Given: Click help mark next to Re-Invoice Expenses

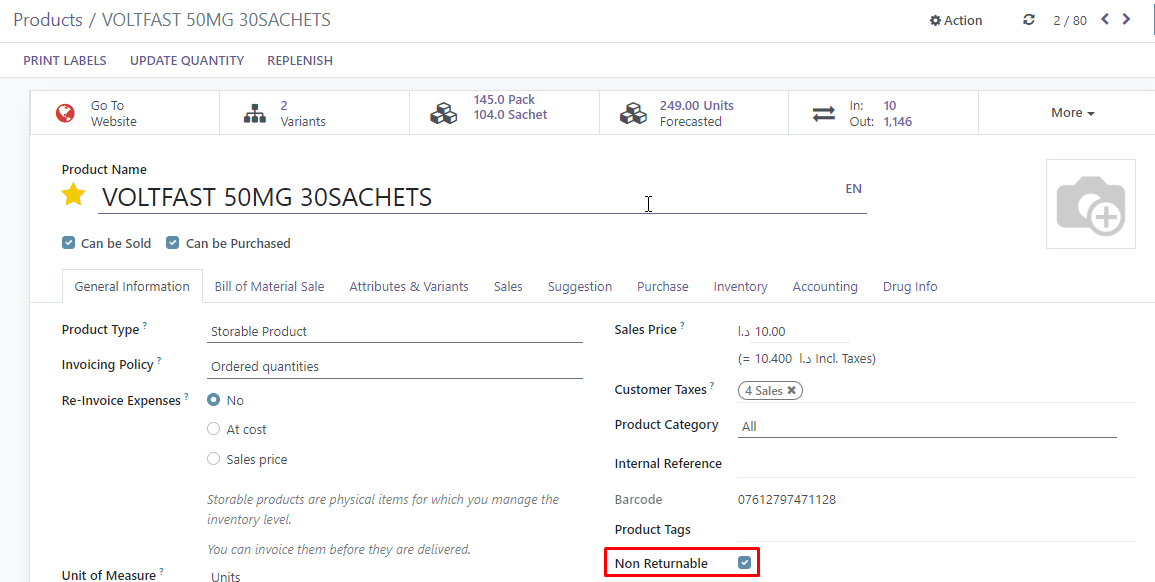Looking at the screenshot, I should (x=186, y=396).
